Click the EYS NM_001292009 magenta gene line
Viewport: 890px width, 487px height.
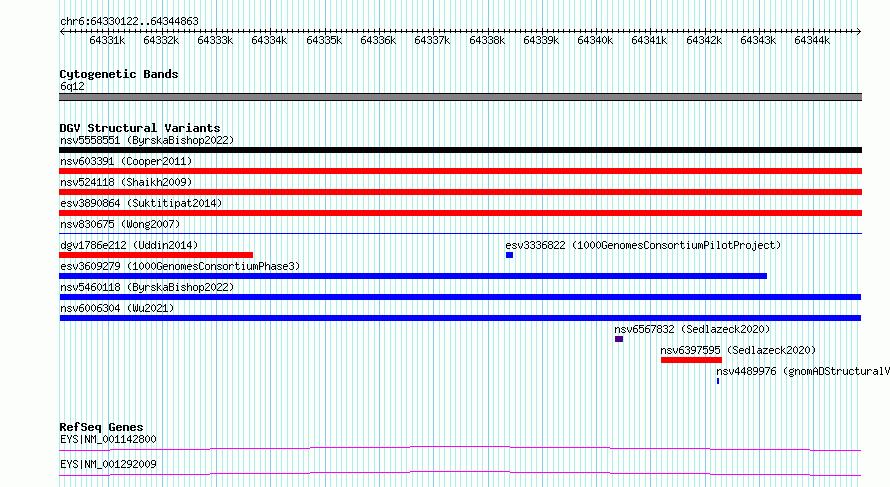(x=460, y=474)
